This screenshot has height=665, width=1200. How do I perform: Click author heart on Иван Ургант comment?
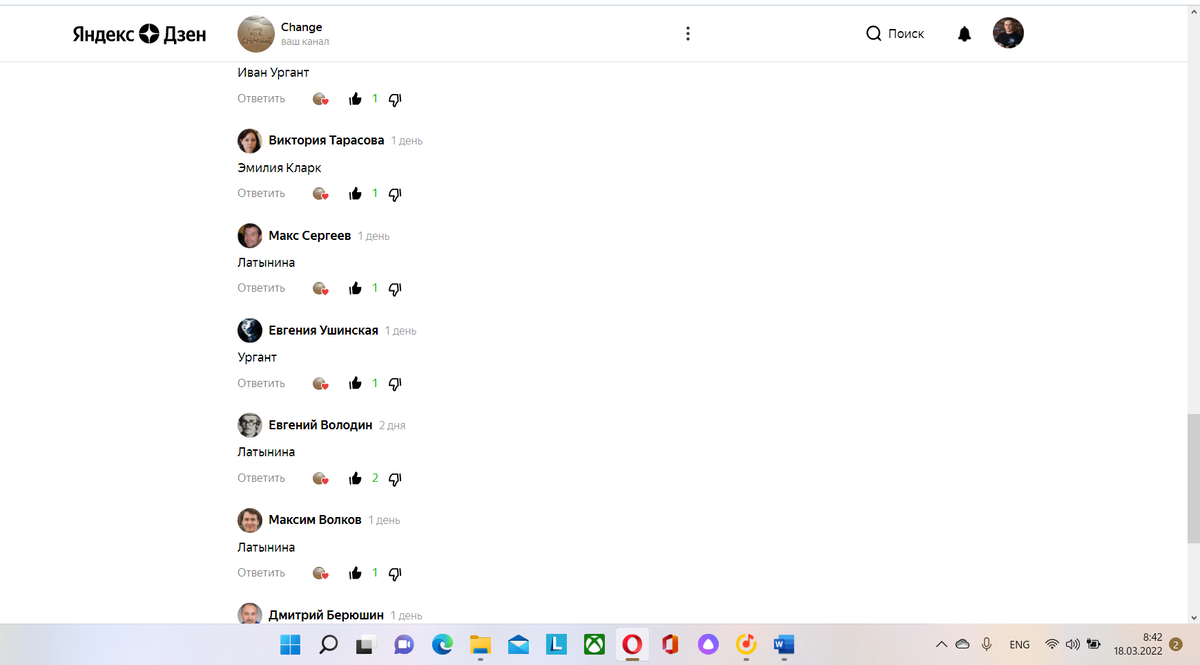pos(320,99)
